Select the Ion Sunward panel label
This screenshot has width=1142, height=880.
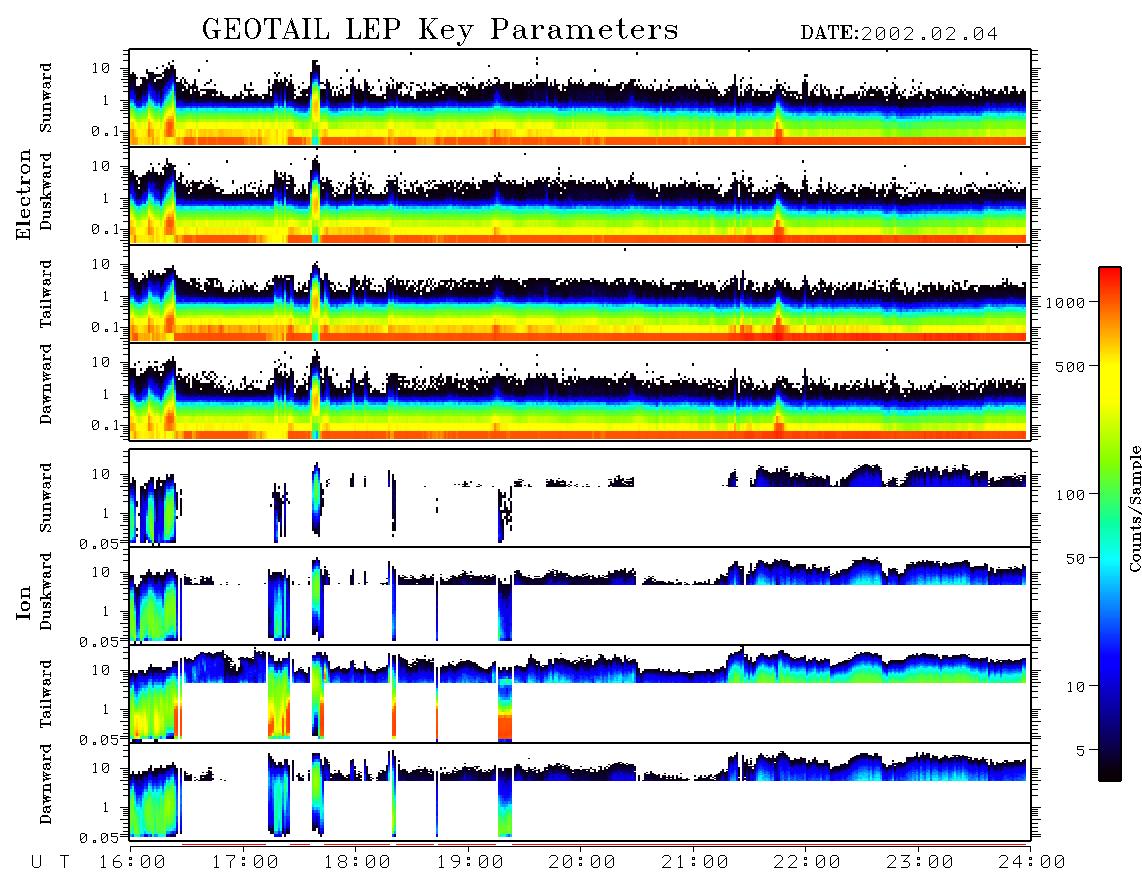point(46,498)
